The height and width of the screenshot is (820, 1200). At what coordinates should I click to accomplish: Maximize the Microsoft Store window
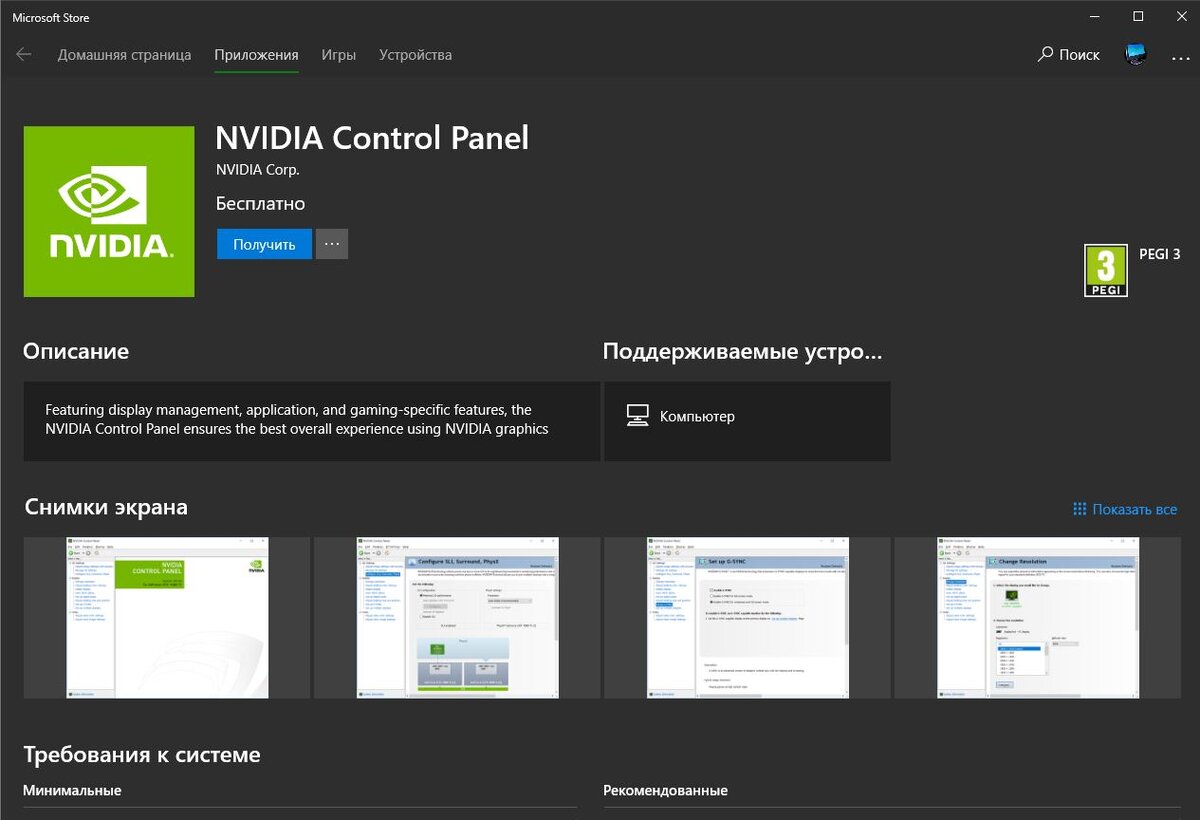click(x=1138, y=17)
